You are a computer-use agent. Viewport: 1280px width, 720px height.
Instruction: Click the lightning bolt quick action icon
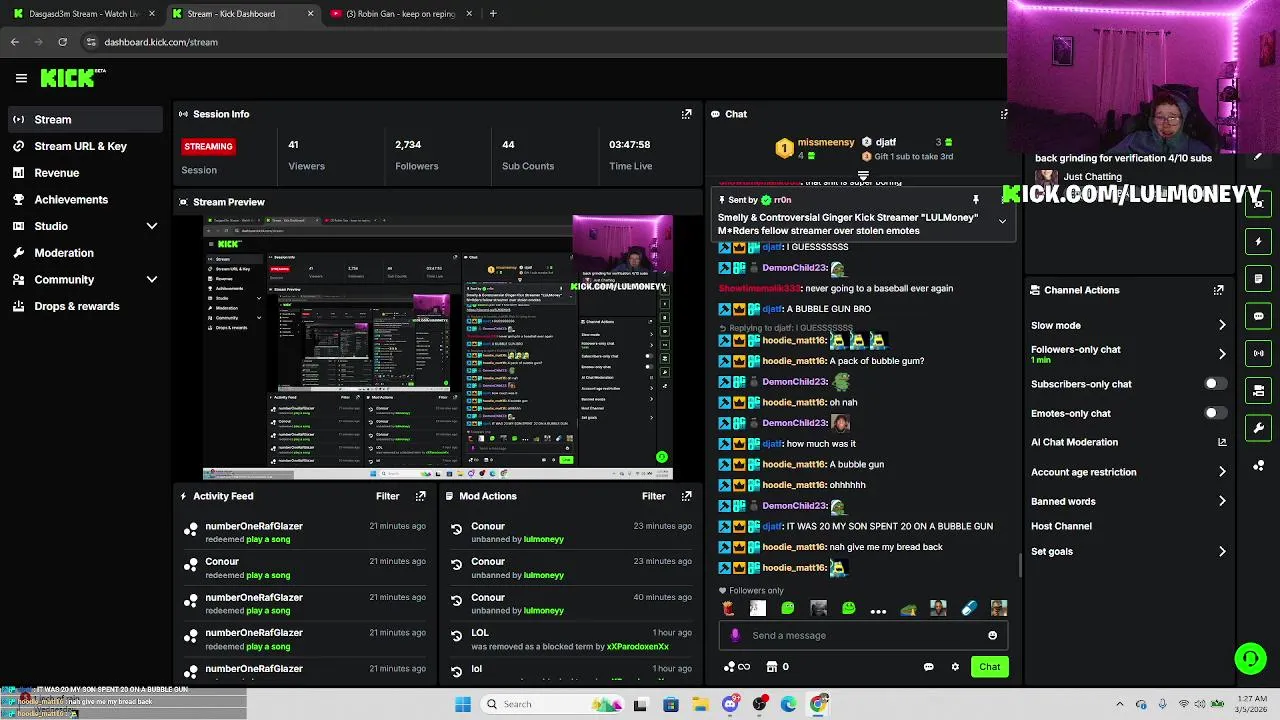coord(1258,241)
